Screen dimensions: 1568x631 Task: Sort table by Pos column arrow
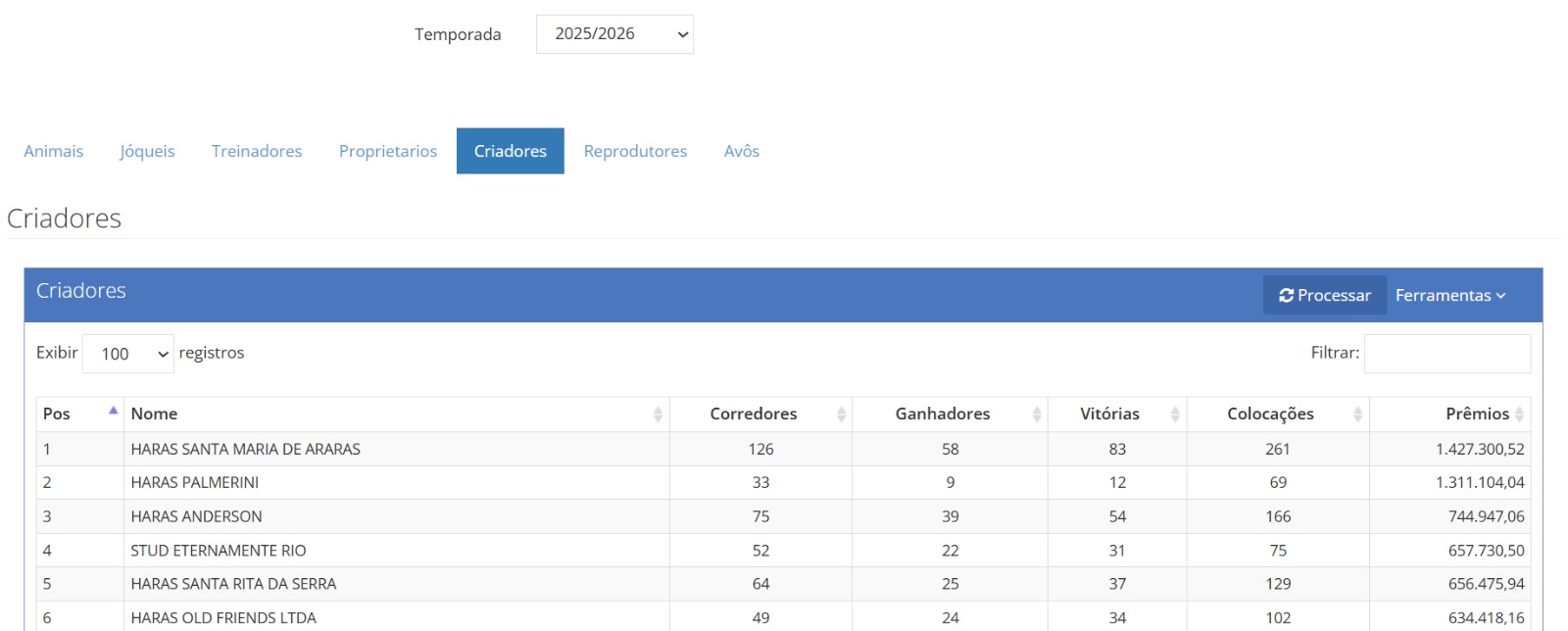tap(113, 412)
